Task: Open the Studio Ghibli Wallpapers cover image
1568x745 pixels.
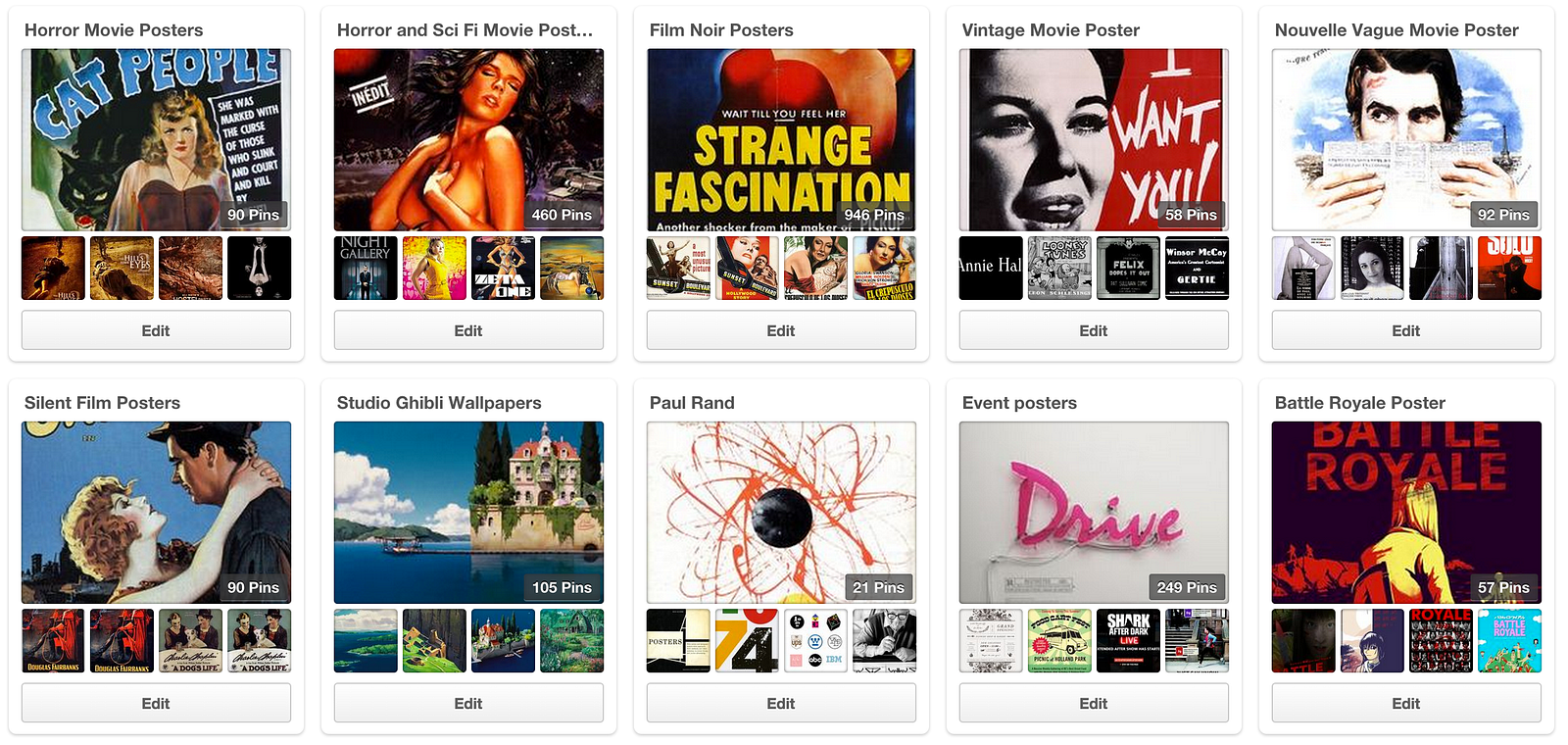Action: (468, 513)
